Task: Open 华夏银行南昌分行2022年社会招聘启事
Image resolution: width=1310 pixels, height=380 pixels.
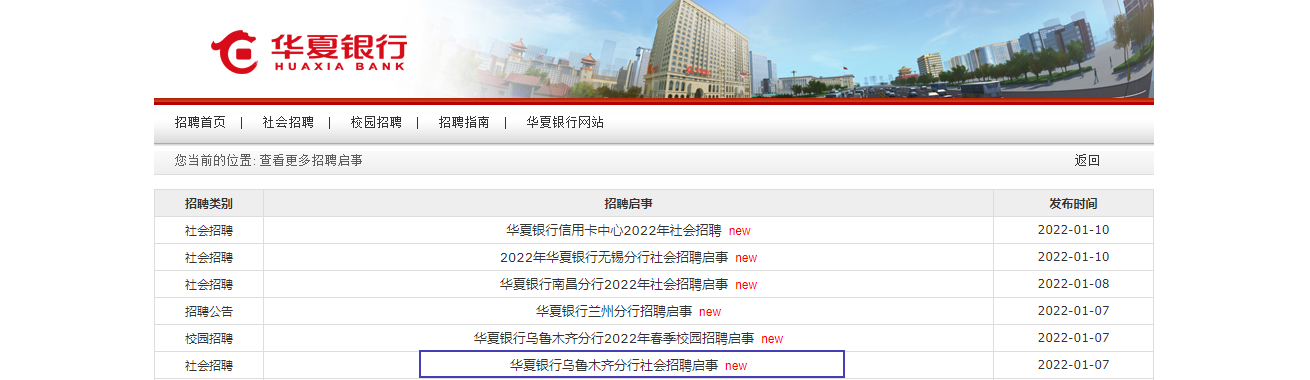Action: click(614, 284)
